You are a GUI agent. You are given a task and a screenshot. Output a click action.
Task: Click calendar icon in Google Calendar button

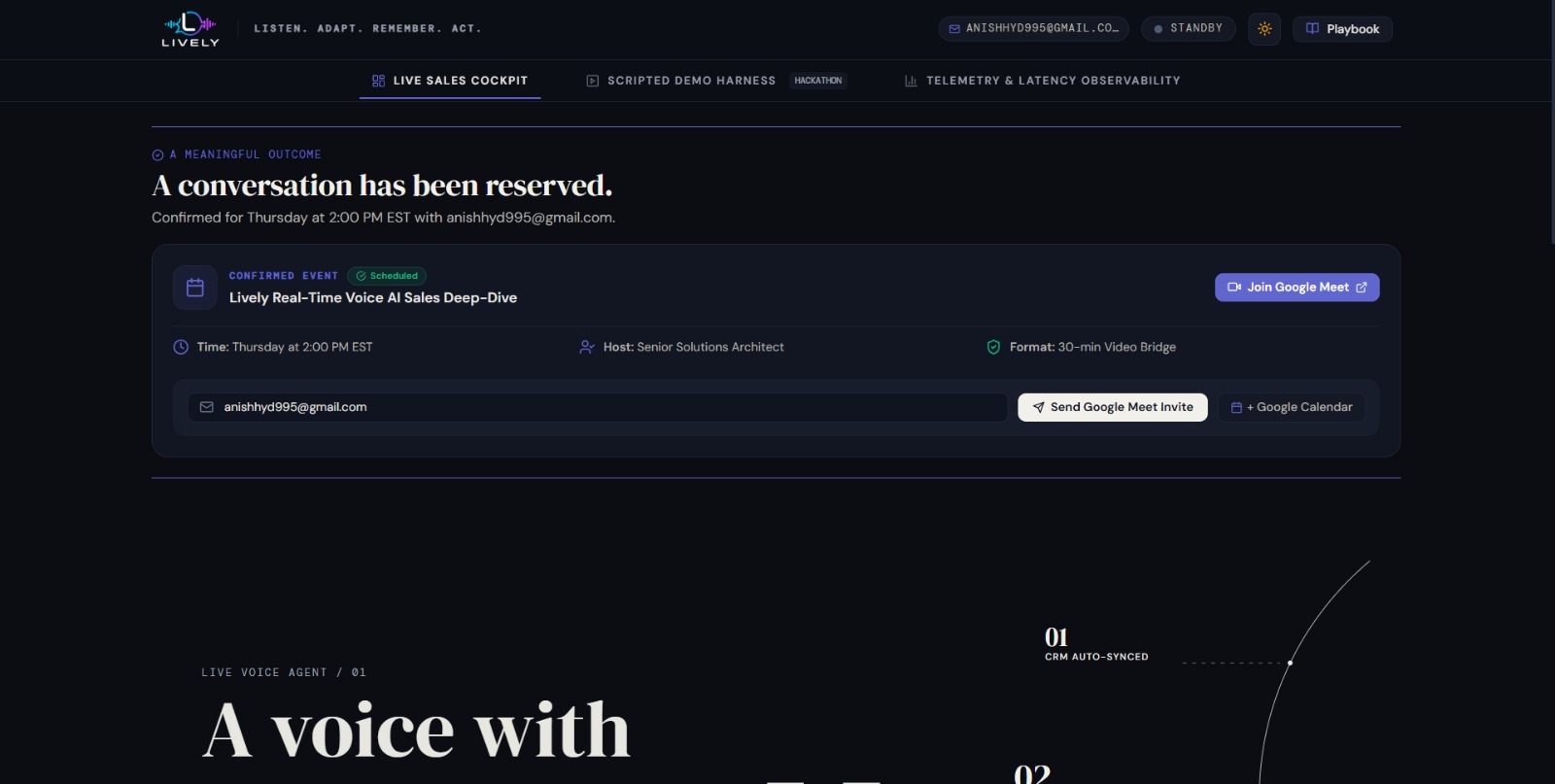(1236, 407)
